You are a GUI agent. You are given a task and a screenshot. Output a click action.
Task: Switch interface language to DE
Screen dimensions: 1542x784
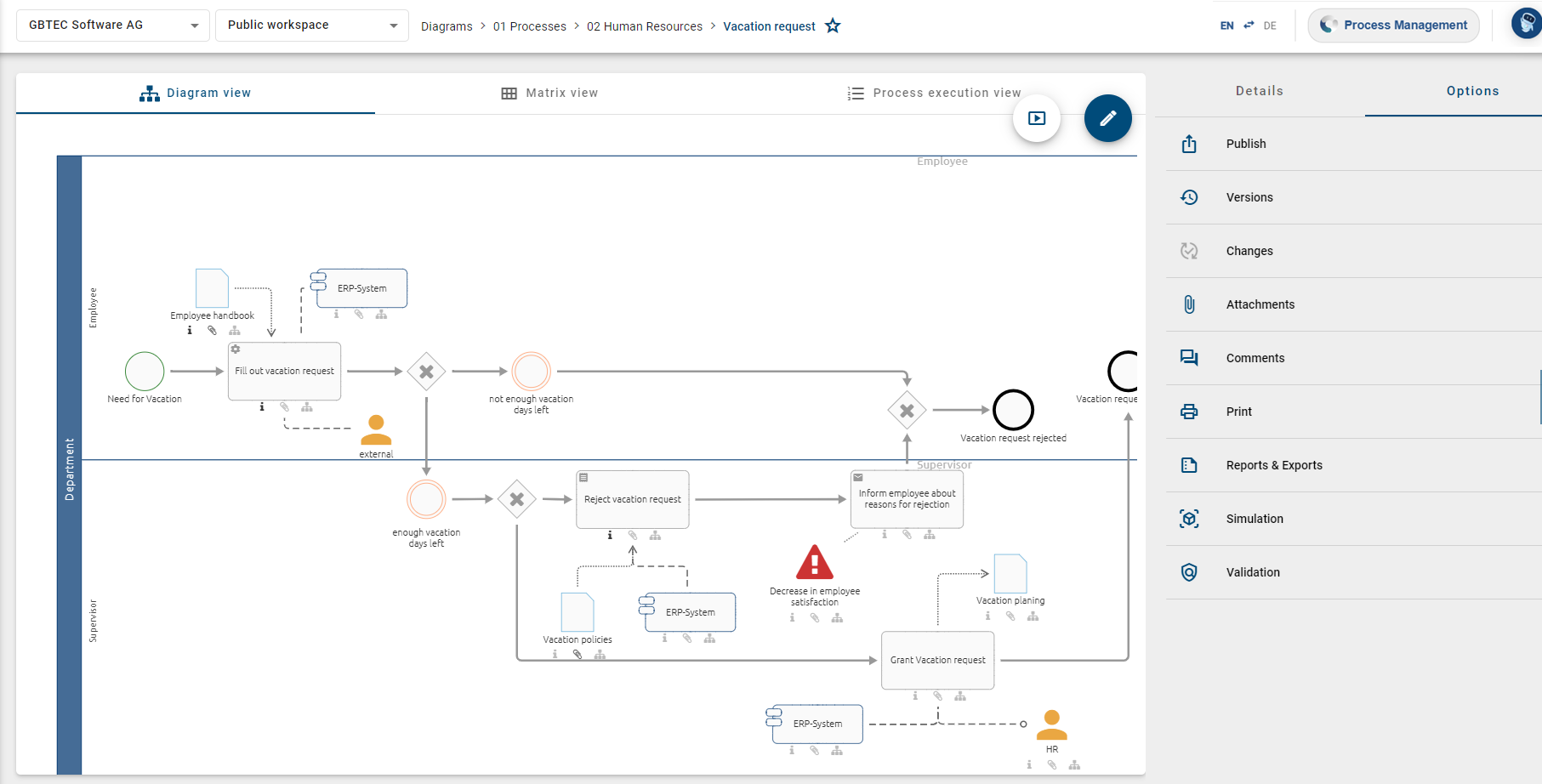(1270, 26)
